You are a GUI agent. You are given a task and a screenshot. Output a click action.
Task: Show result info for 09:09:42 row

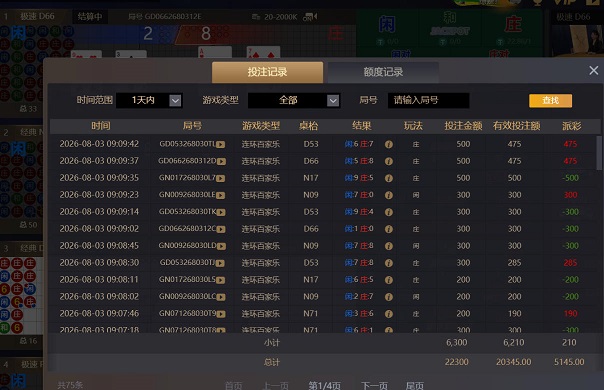pos(389,144)
